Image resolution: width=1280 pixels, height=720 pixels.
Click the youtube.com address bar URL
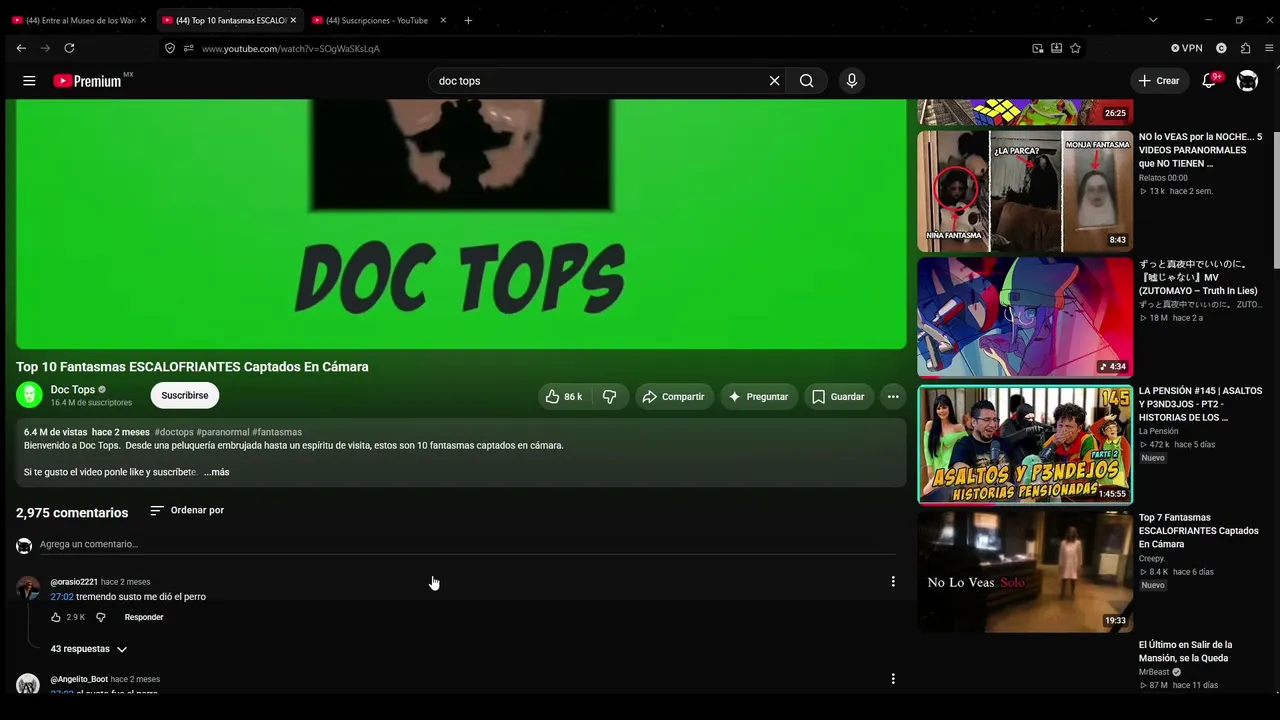(x=291, y=48)
